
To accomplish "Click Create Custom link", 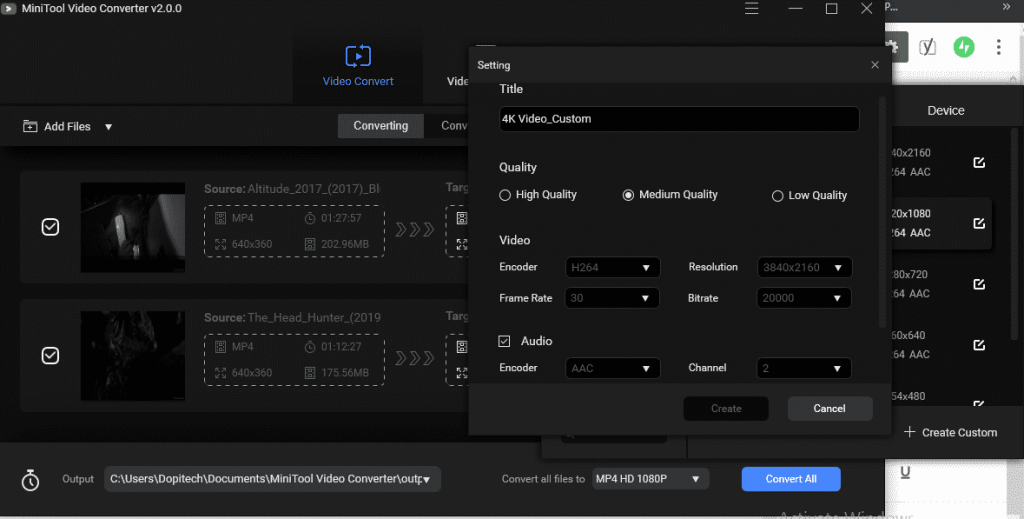I will [959, 432].
